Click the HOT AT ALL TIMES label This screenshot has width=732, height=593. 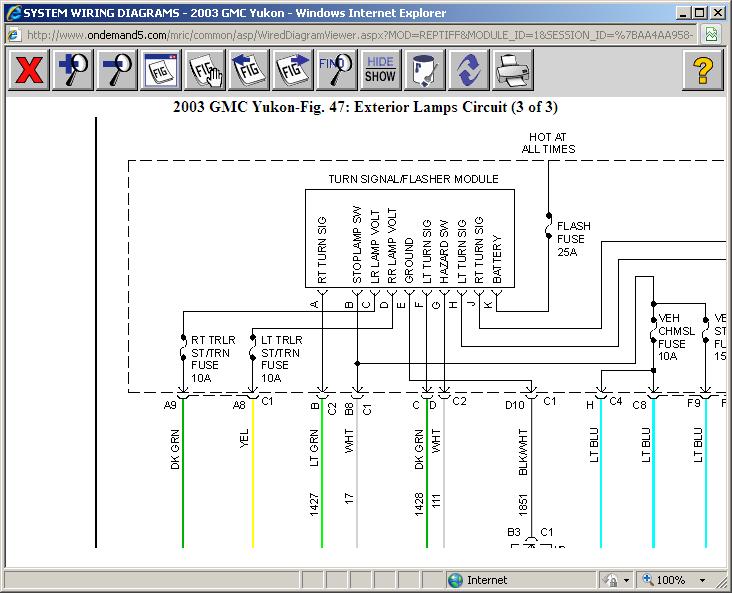point(548,143)
